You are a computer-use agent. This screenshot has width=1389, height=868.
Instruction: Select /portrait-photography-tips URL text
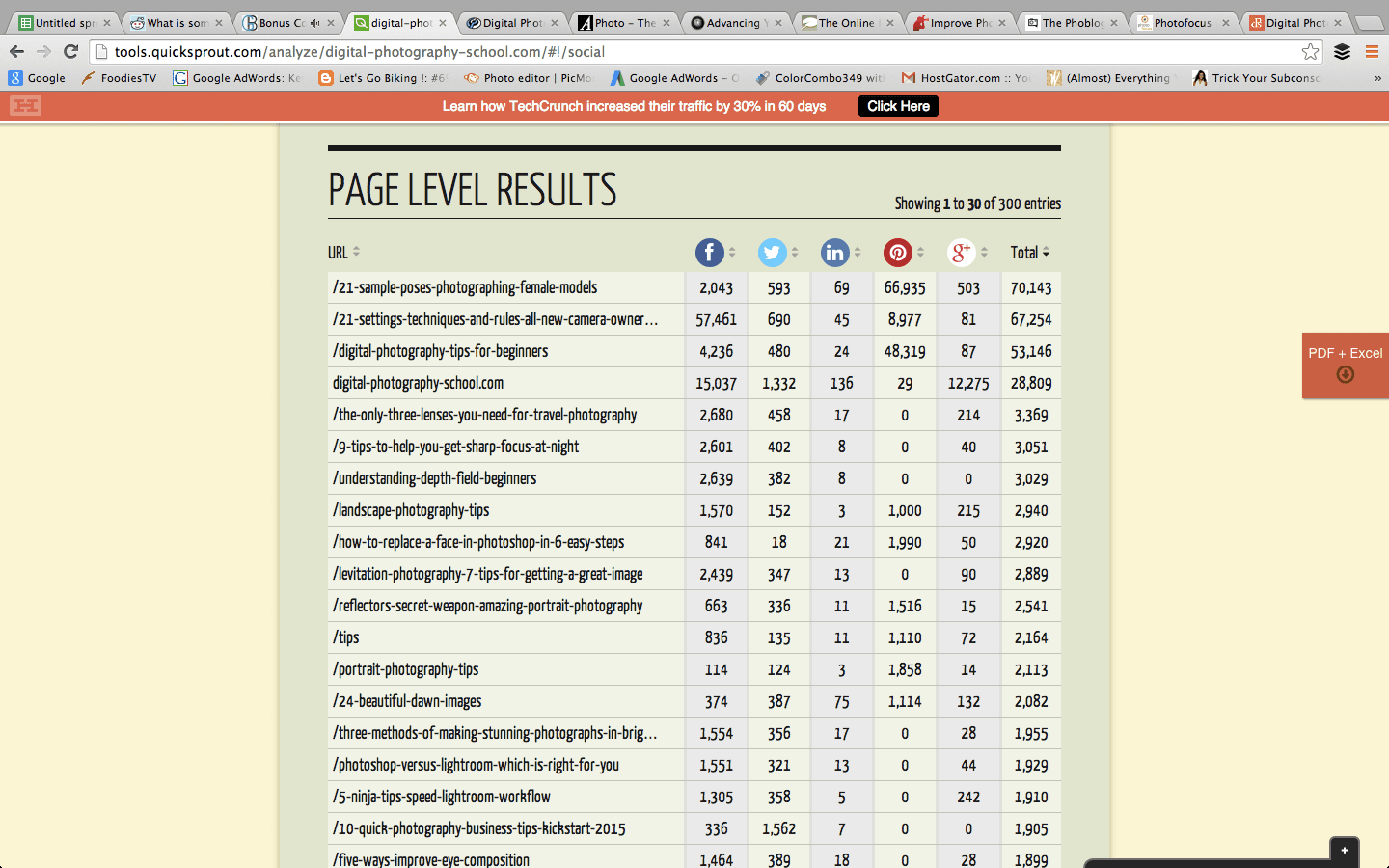[x=406, y=669]
